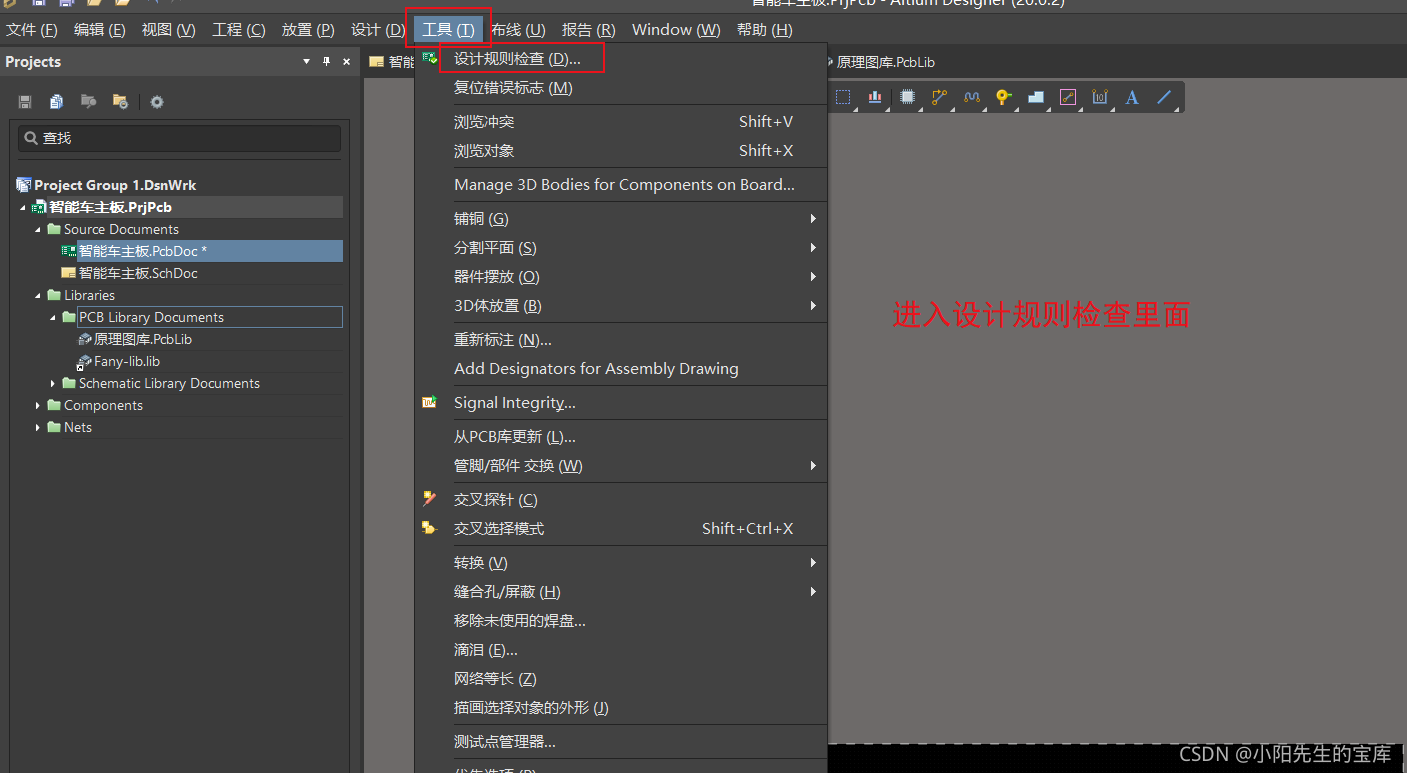Collapse the Libraries folder

(38, 295)
